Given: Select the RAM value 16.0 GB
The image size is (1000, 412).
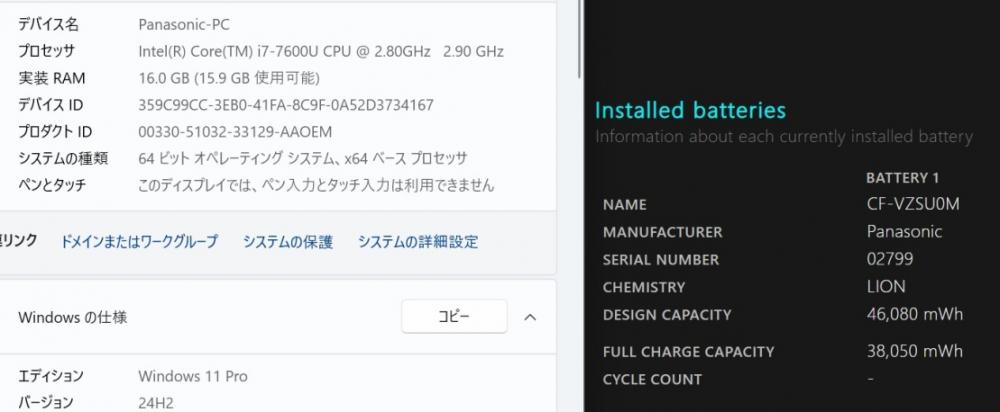Looking at the screenshot, I should 229,78.
